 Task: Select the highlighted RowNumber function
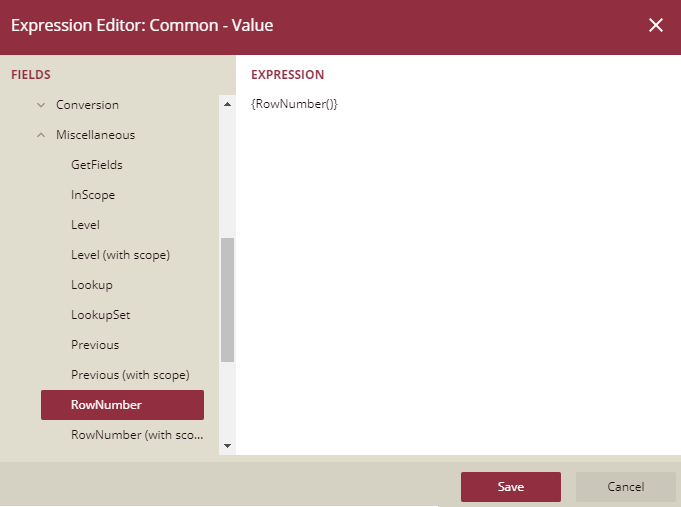[122, 405]
